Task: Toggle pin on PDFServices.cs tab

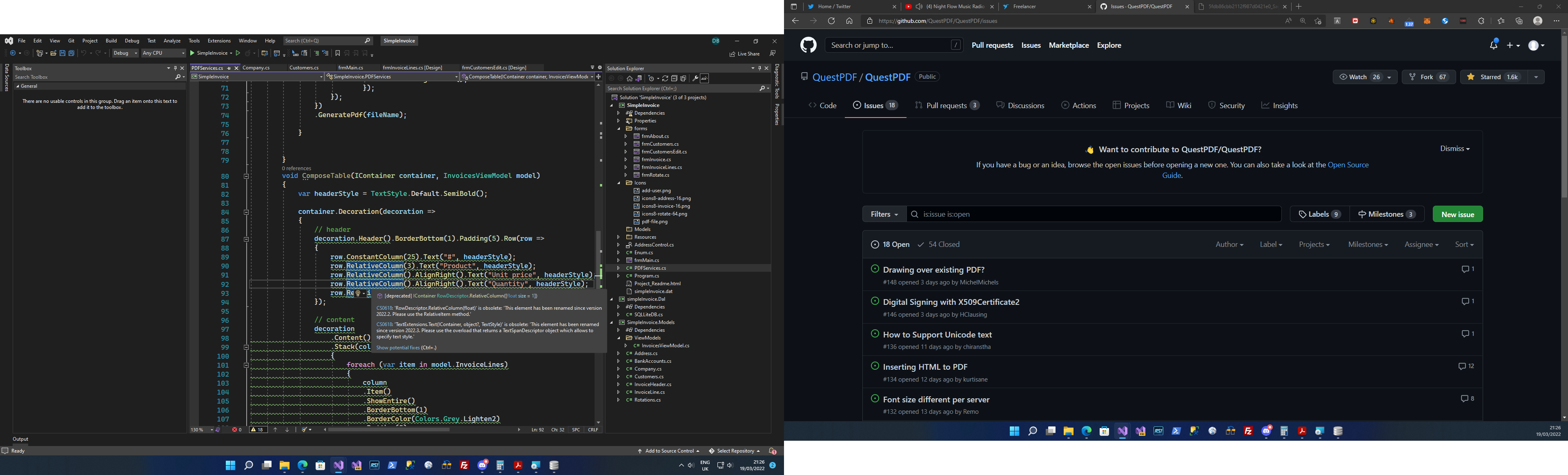Action: [229, 68]
